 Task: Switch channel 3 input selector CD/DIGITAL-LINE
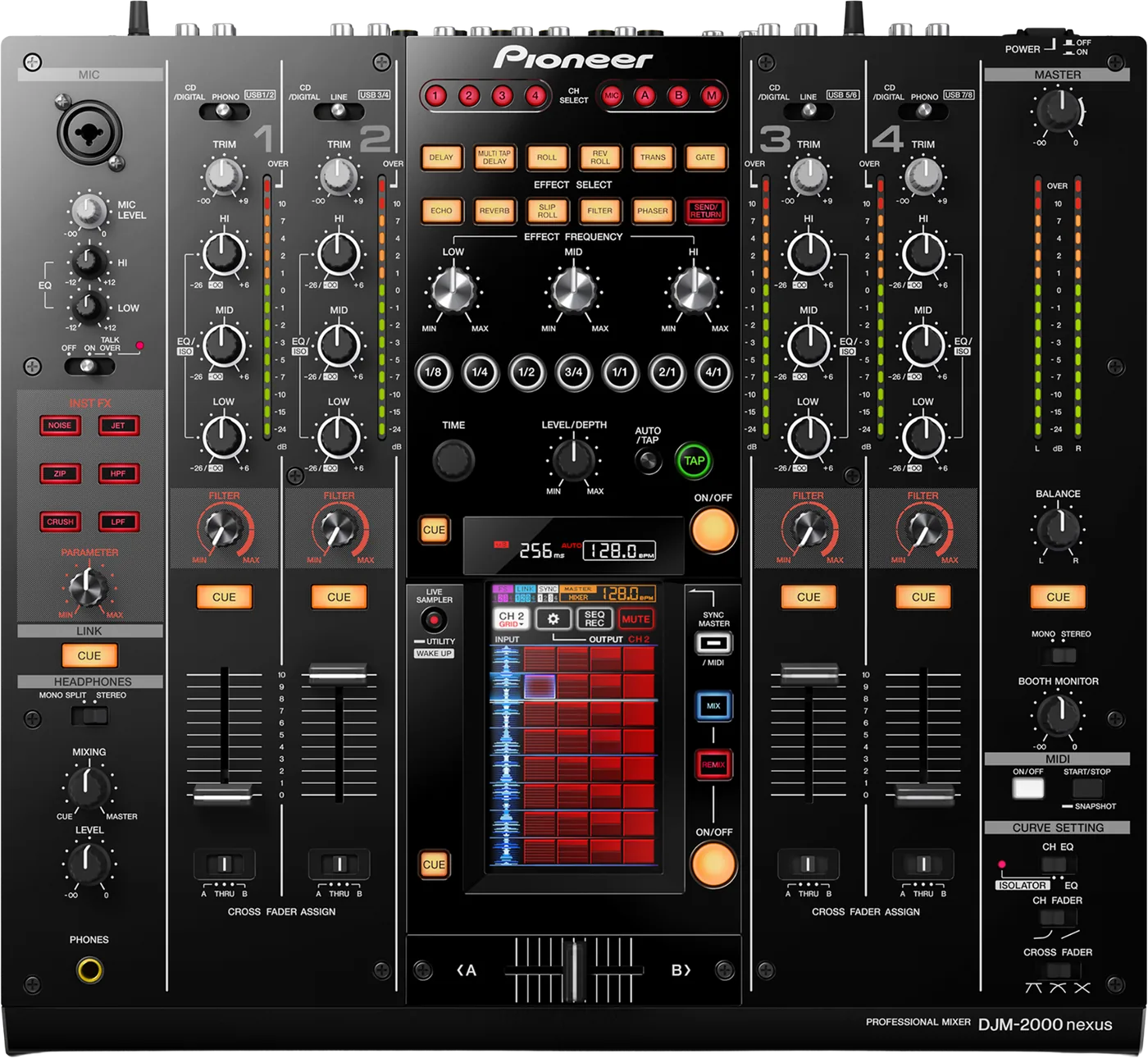click(x=809, y=111)
